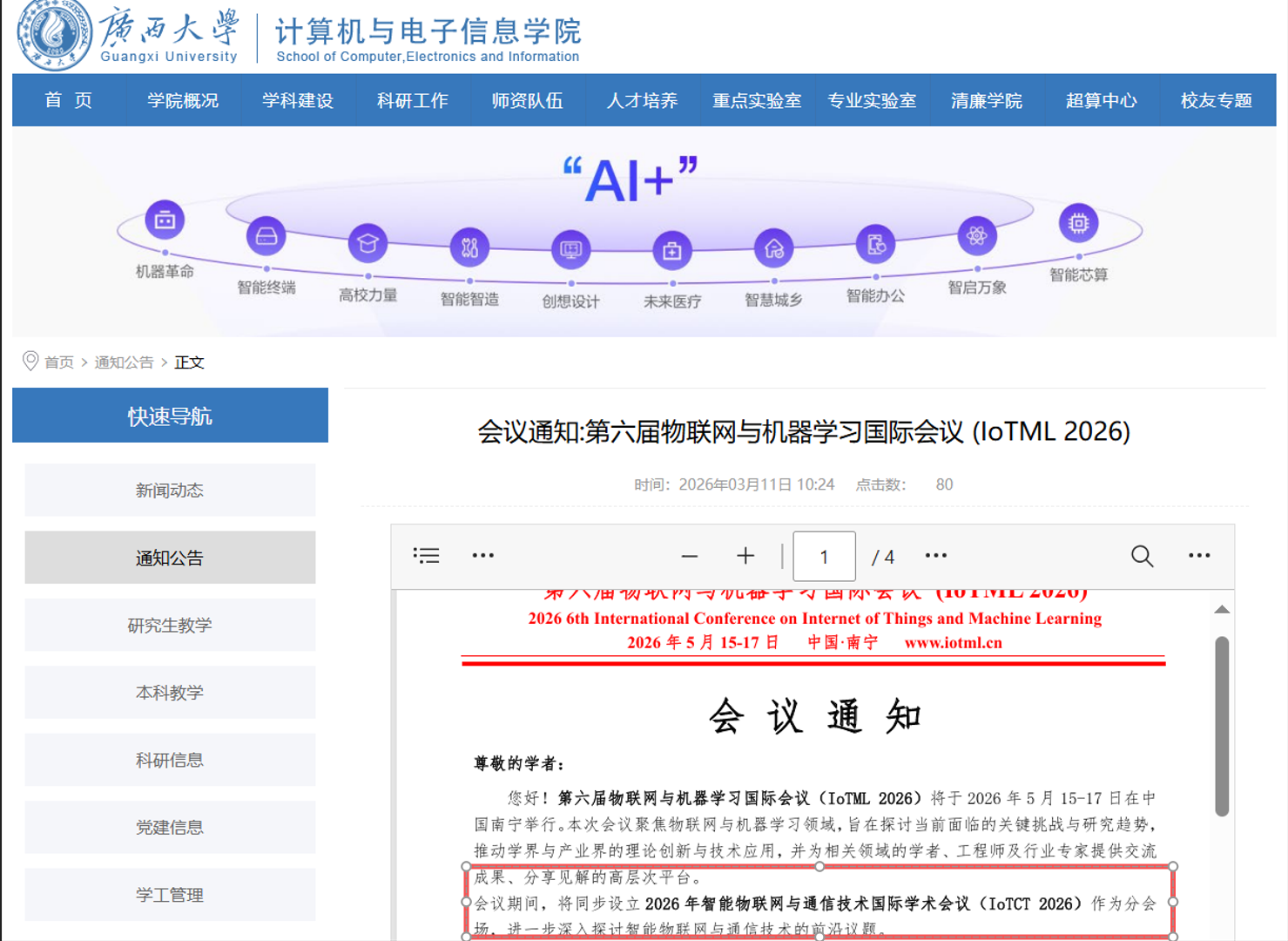This screenshot has width=1288, height=941.
Task: Expand more options after the page count
Action: click(936, 556)
